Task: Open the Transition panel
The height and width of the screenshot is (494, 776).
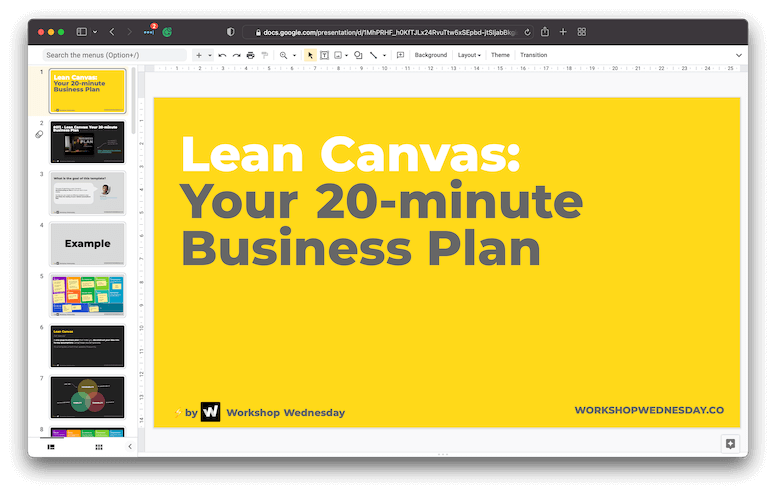Action: click(533, 55)
